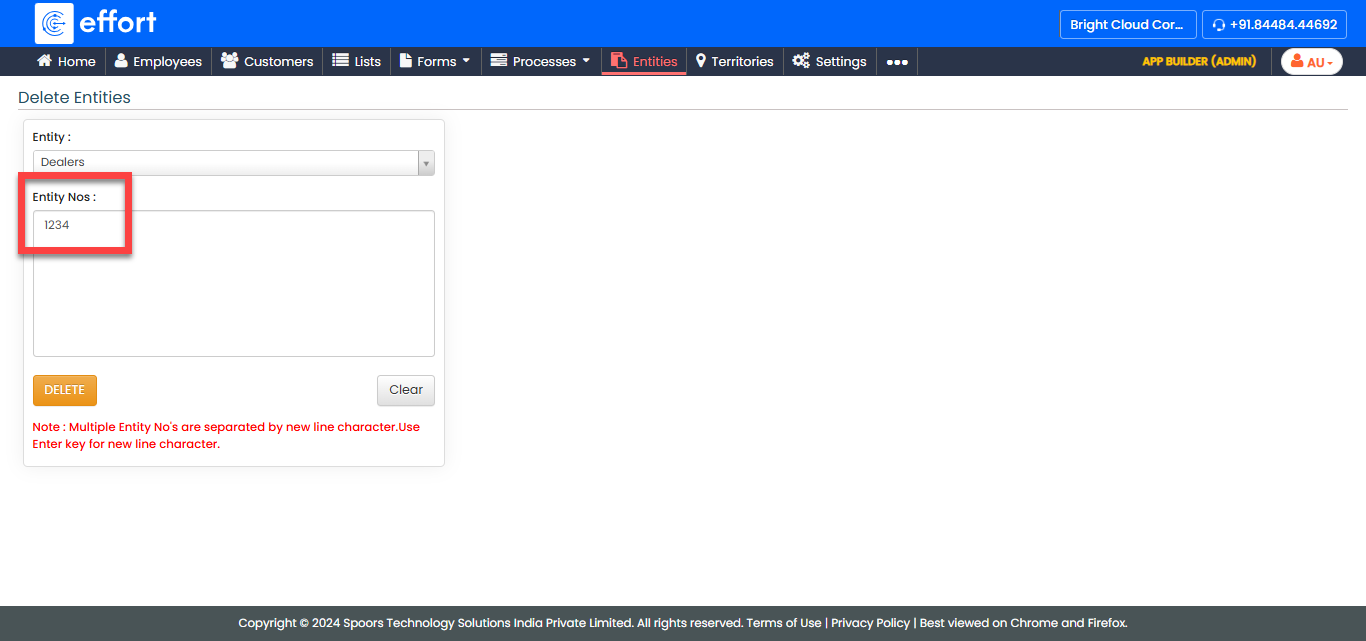
Task: Click the effort logo icon
Action: [x=54, y=23]
